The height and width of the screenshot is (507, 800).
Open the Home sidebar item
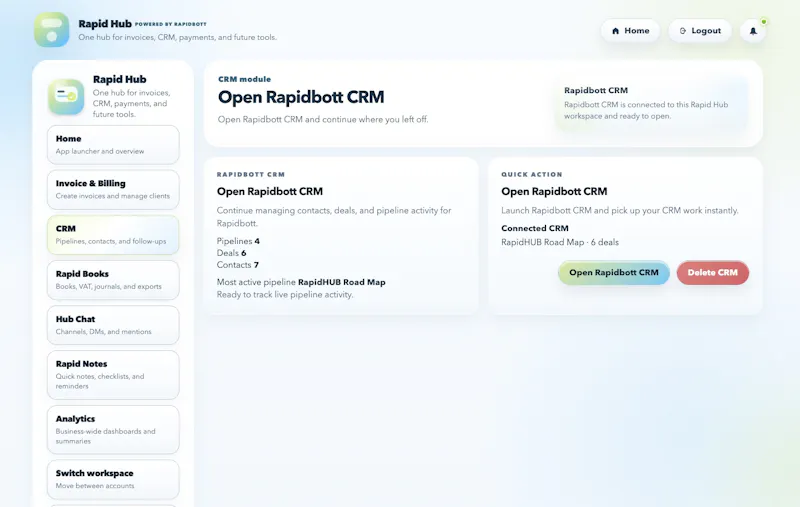(113, 145)
